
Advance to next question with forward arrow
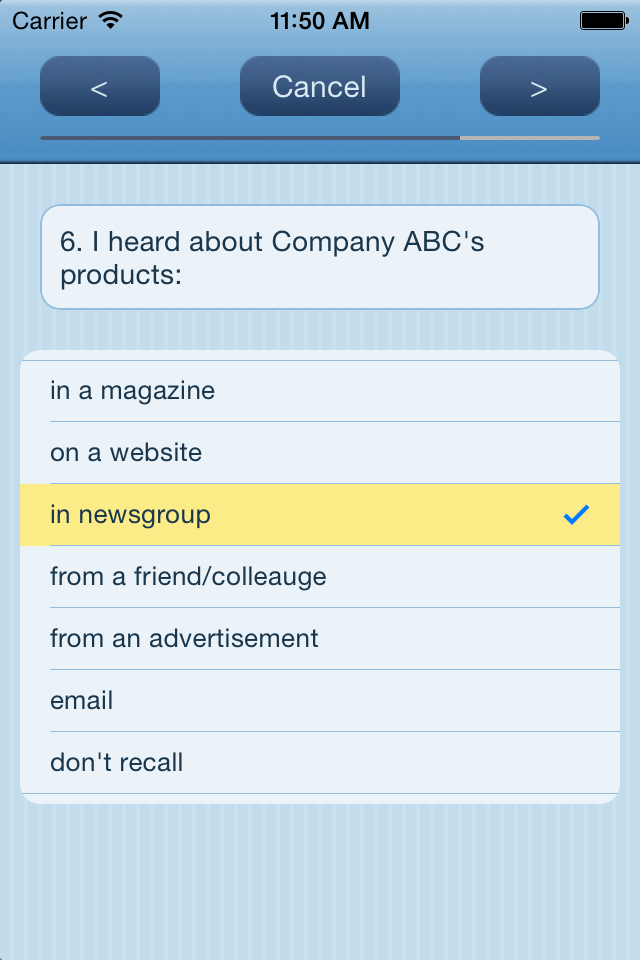pyautogui.click(x=540, y=87)
